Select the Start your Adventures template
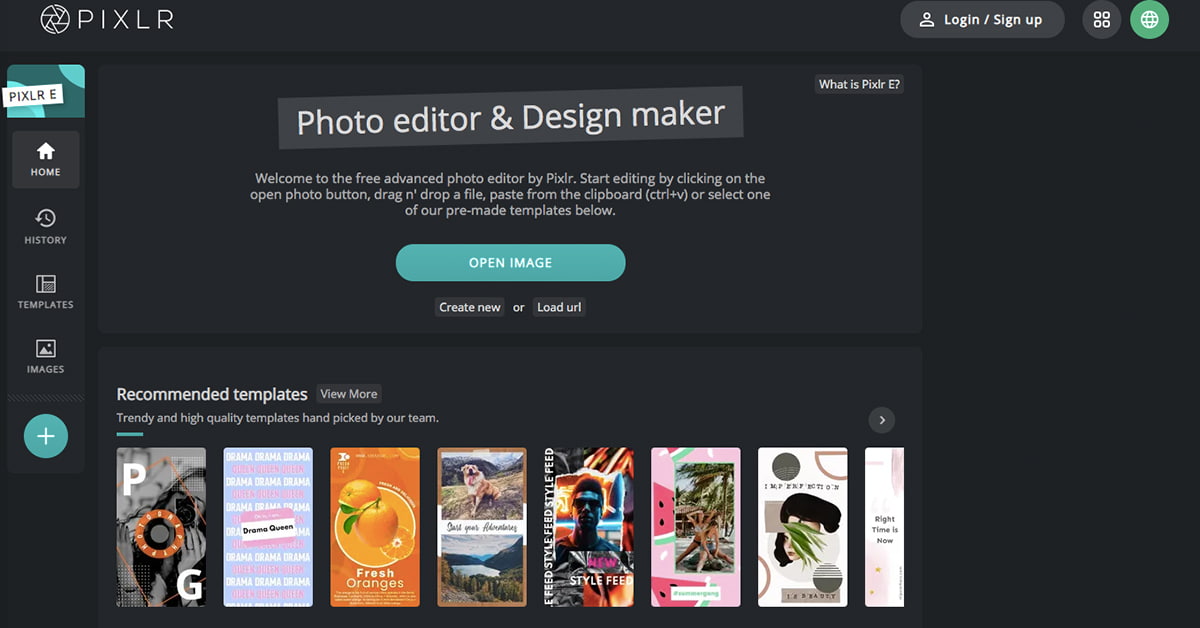Viewport: 1200px width, 628px height. 482,527
